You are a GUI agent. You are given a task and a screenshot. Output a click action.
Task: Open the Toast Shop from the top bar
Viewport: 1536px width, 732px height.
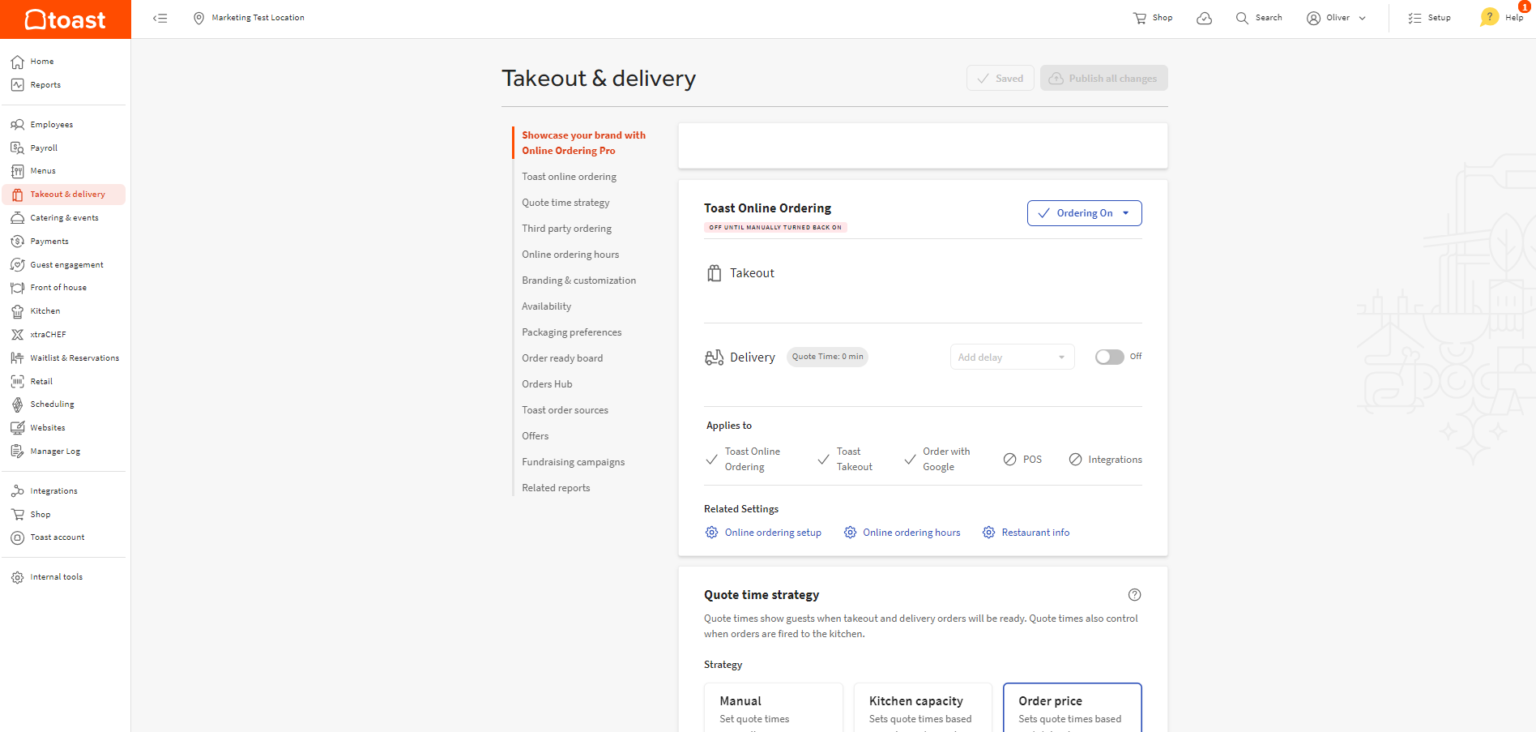[1152, 17]
